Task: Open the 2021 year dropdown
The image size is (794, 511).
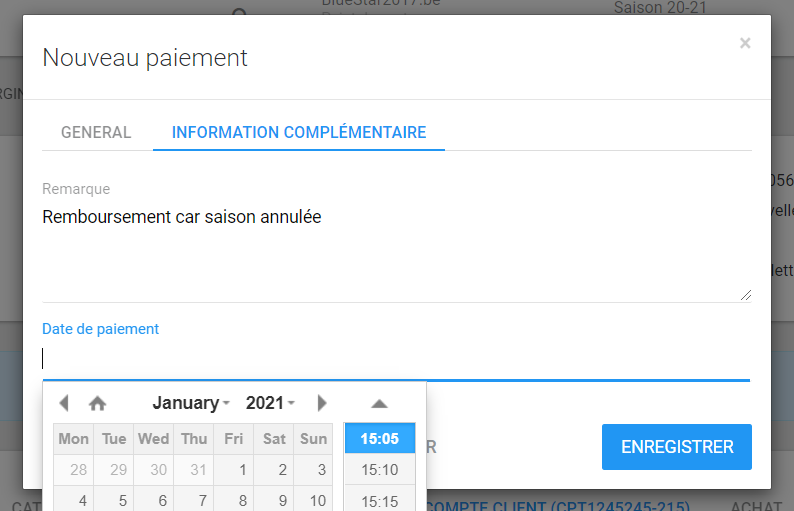Action: [x=270, y=403]
